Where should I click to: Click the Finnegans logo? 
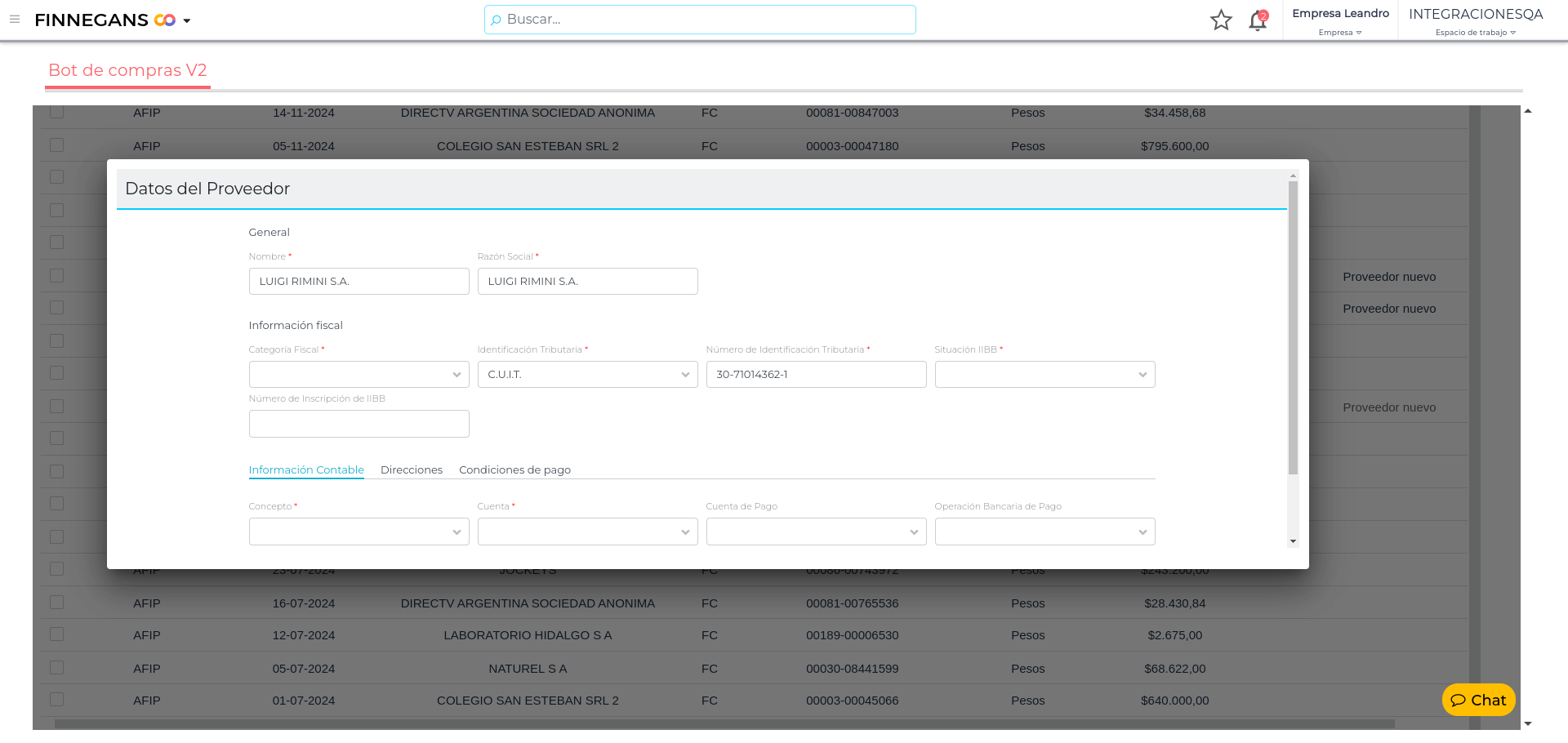(105, 20)
